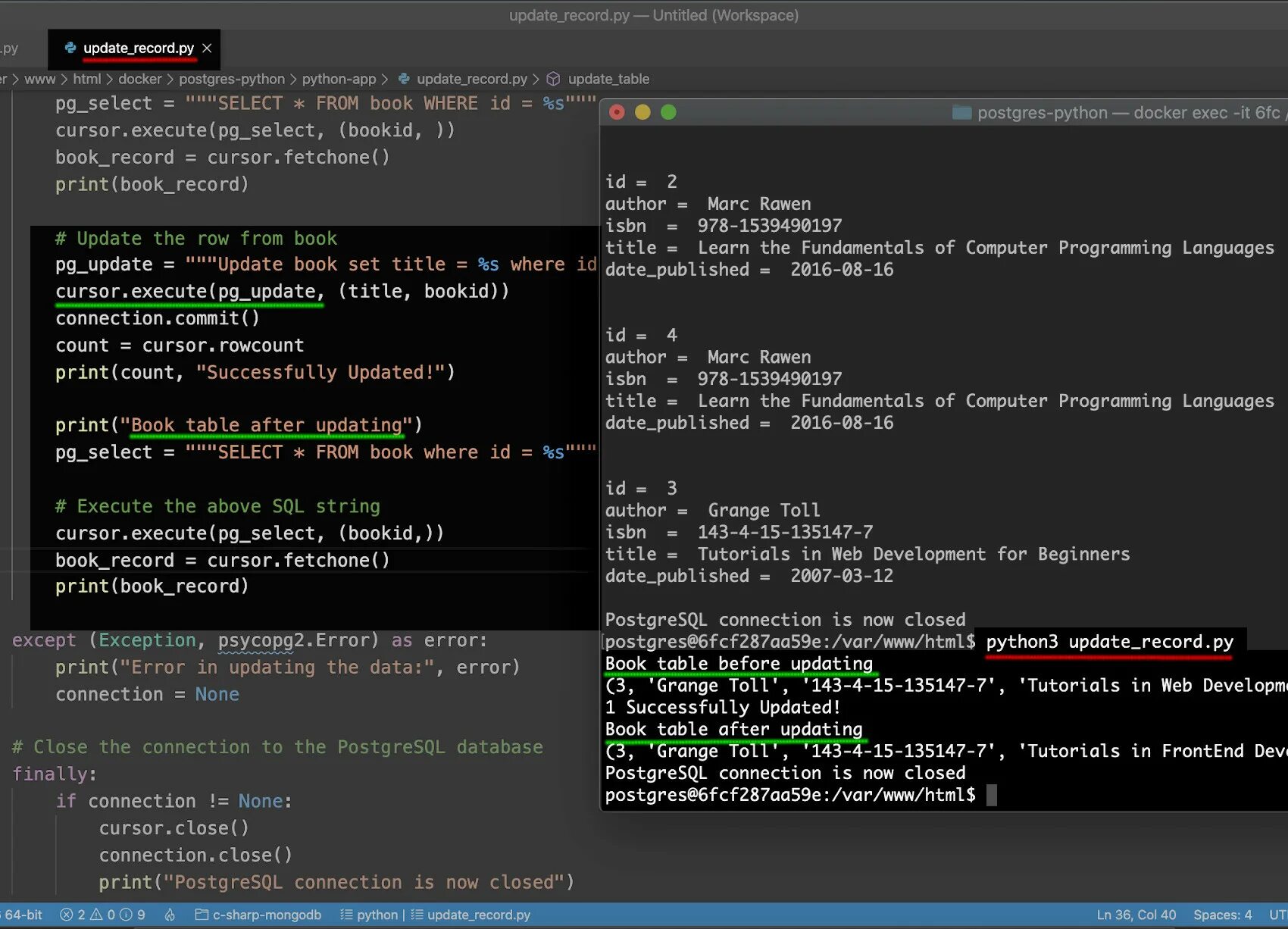Click the errors count icon in status bar
The height and width of the screenshot is (929, 1288).
(67, 915)
